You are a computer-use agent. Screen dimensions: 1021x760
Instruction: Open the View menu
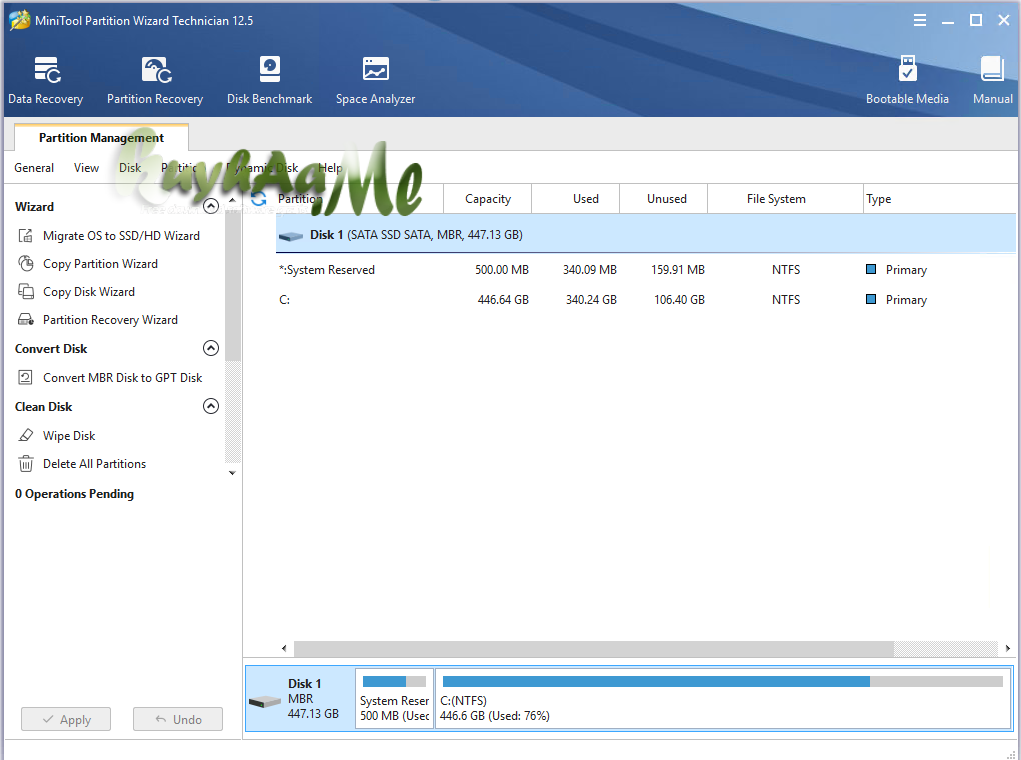(87, 168)
